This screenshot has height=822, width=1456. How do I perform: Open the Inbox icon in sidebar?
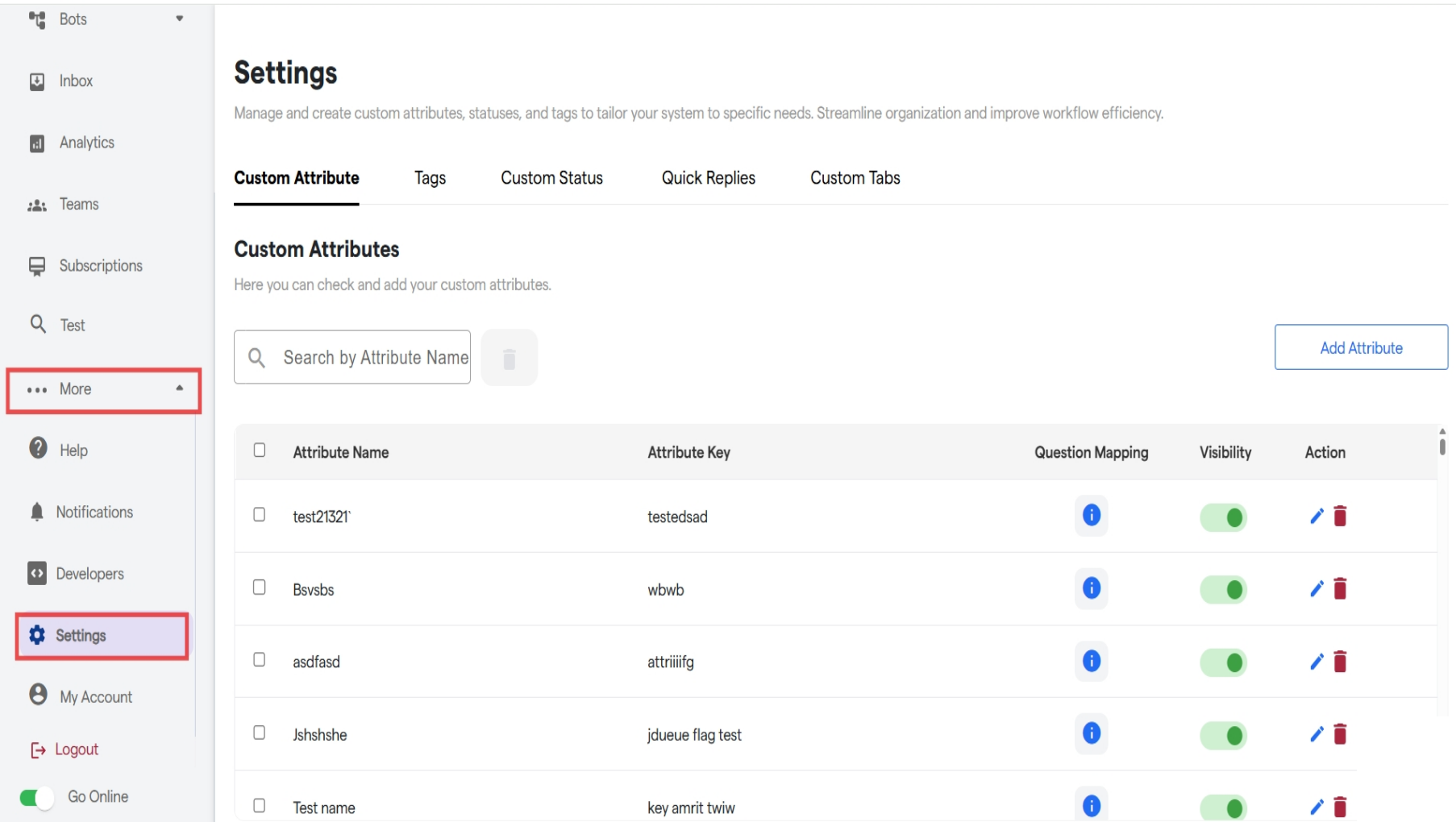coord(37,81)
